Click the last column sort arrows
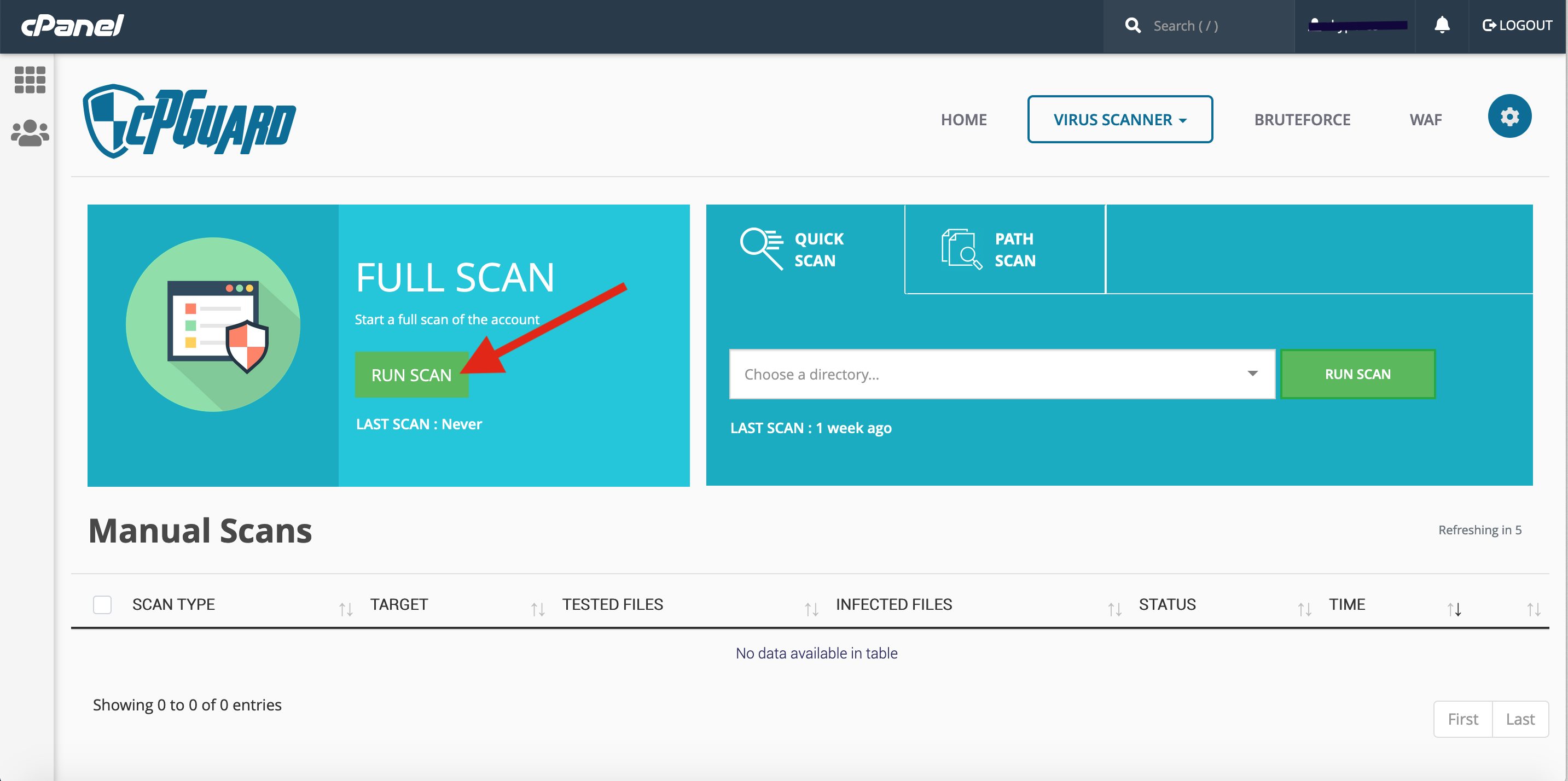The height and width of the screenshot is (781, 1568). pos(1534,609)
